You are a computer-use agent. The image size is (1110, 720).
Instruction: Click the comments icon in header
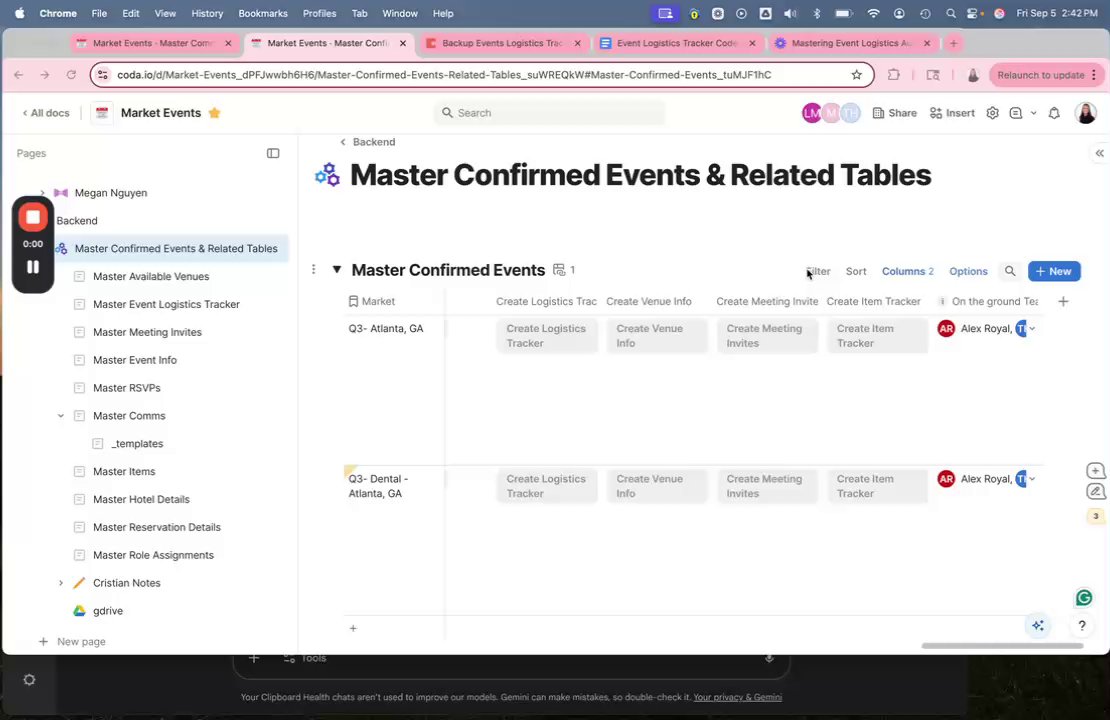tap(1016, 113)
